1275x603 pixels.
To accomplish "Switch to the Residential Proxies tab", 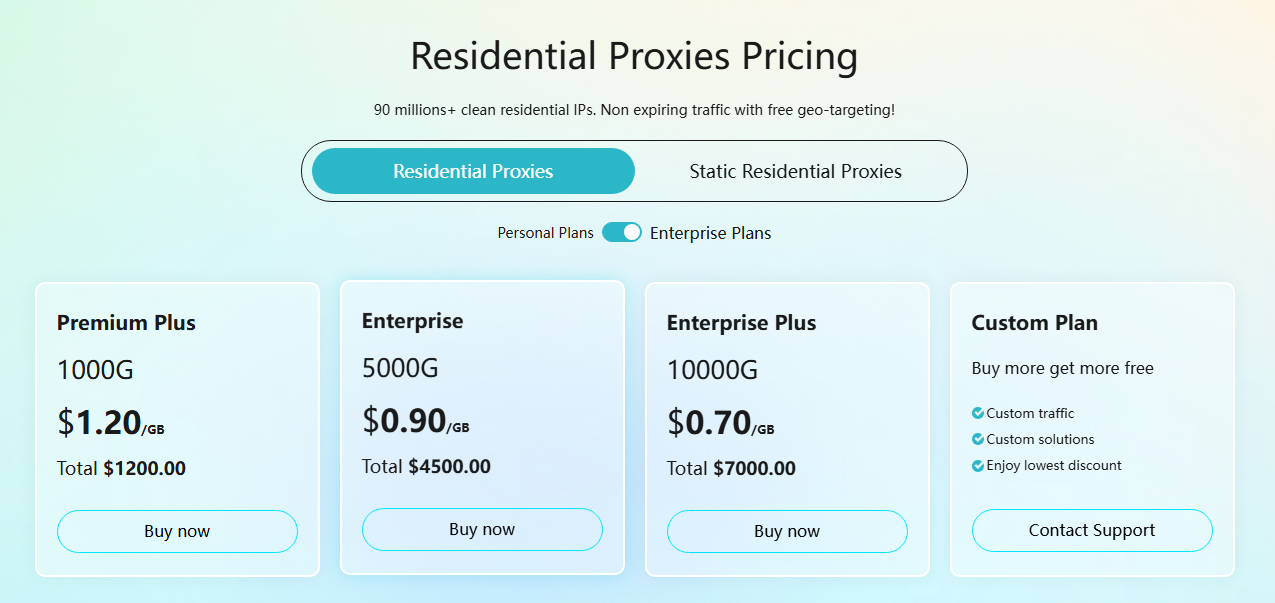I will point(473,171).
